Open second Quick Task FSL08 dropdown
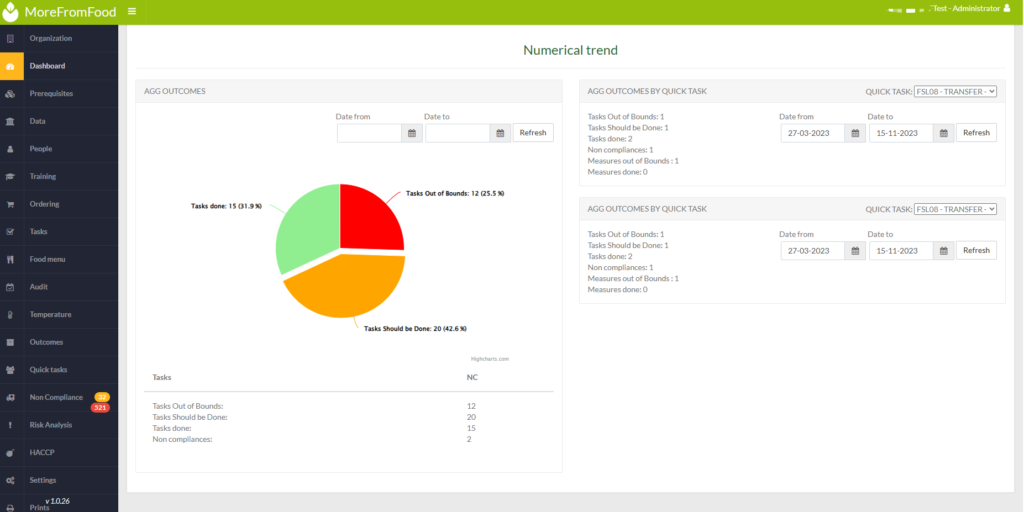1024x512 pixels. coord(955,209)
